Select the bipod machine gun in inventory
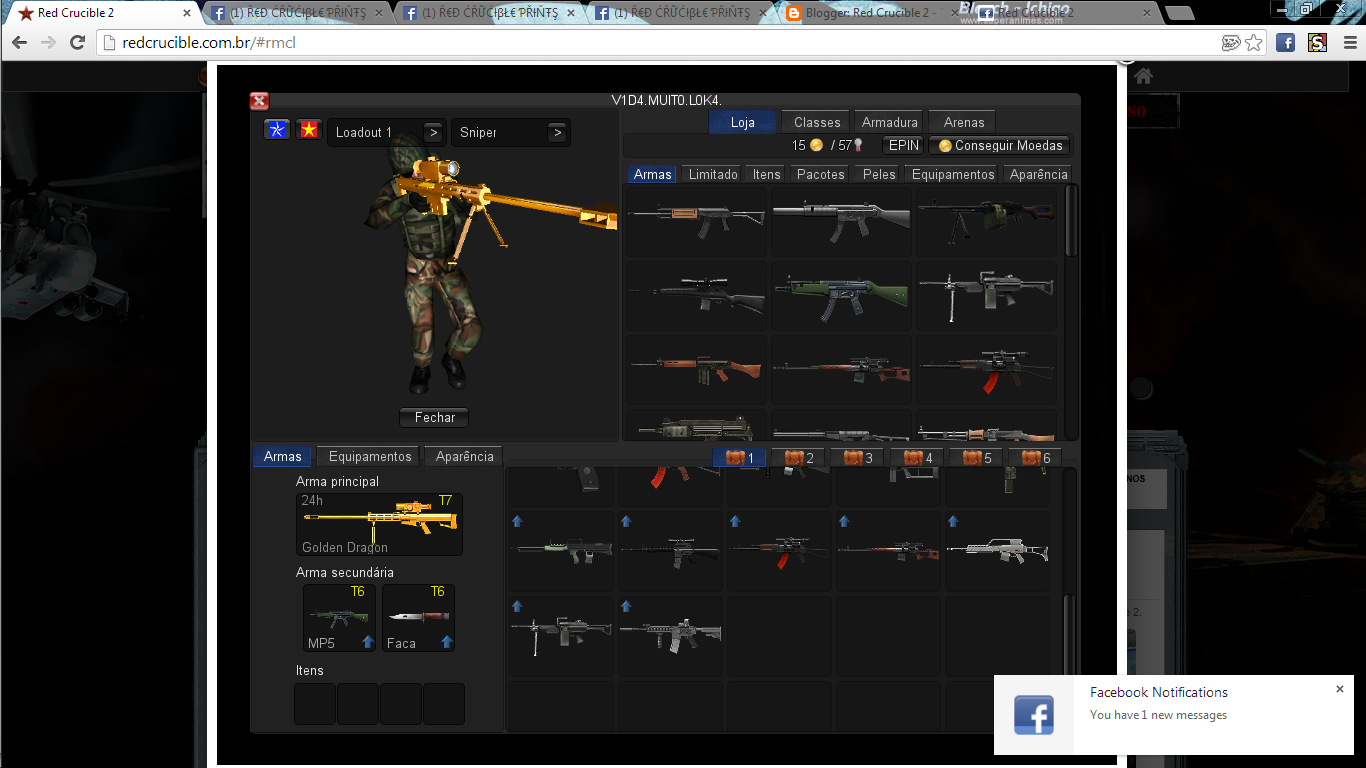Image resolution: width=1366 pixels, height=768 pixels. (561, 636)
